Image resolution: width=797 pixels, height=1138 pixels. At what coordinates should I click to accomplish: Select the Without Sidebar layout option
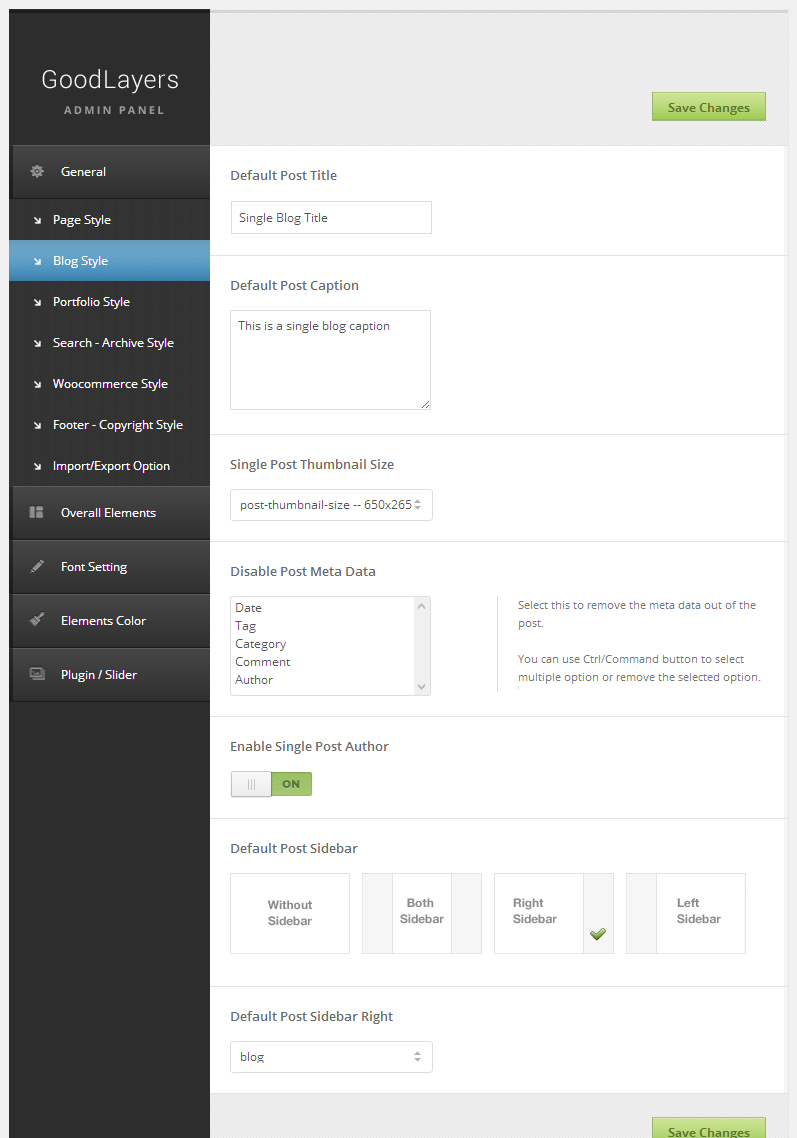[290, 913]
